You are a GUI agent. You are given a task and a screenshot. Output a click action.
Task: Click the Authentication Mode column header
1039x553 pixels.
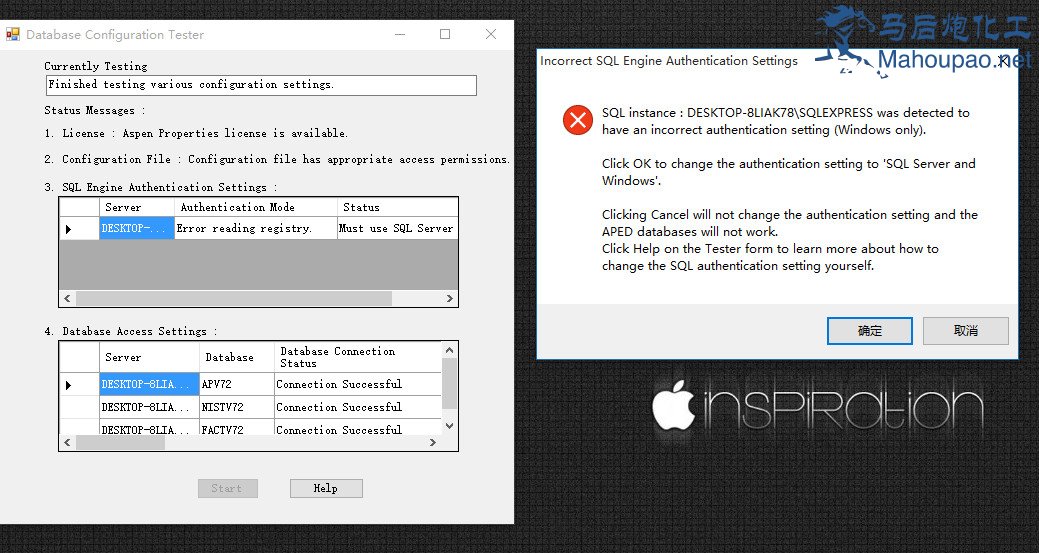(x=256, y=207)
